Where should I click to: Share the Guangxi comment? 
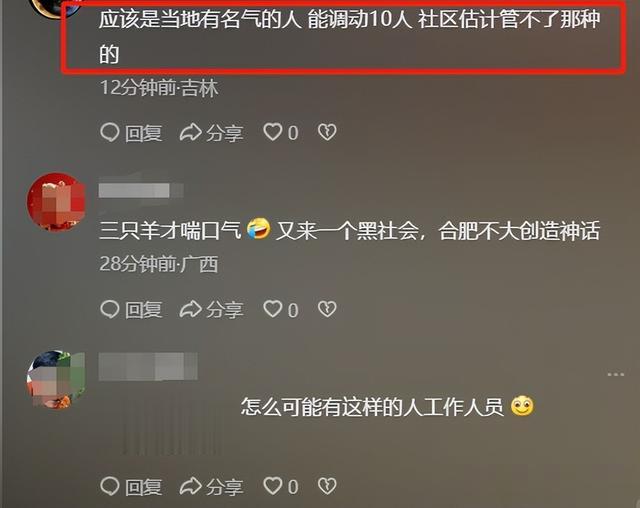tap(211, 310)
